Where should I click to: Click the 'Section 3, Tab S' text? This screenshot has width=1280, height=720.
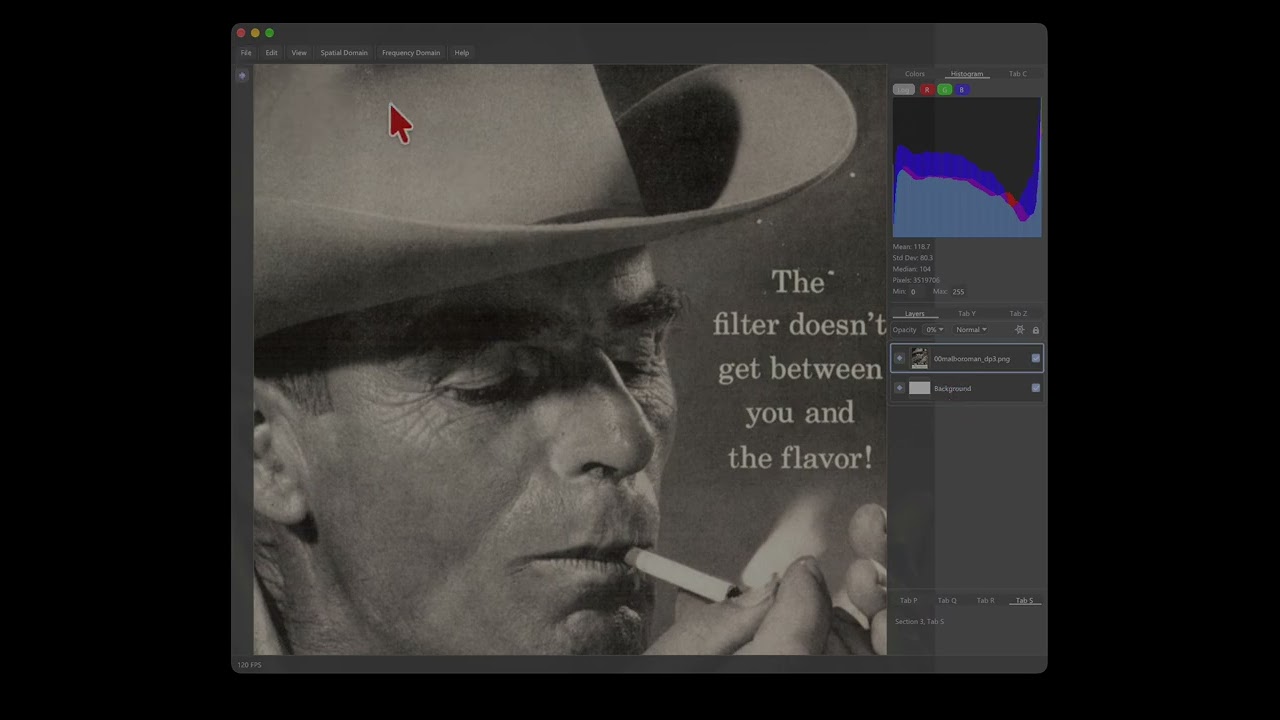(x=919, y=622)
